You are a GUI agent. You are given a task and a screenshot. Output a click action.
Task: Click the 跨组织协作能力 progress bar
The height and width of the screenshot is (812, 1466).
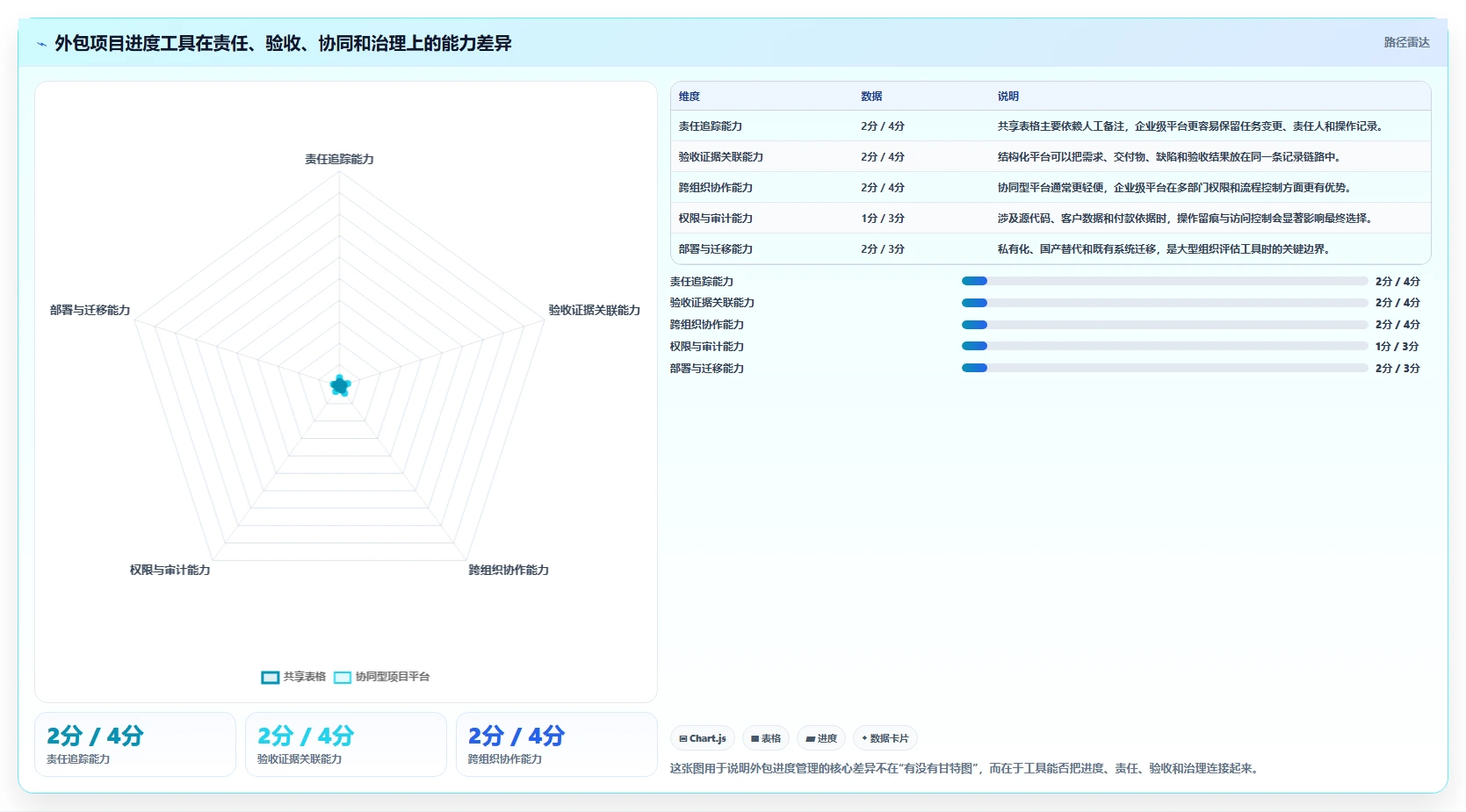coord(1165,325)
